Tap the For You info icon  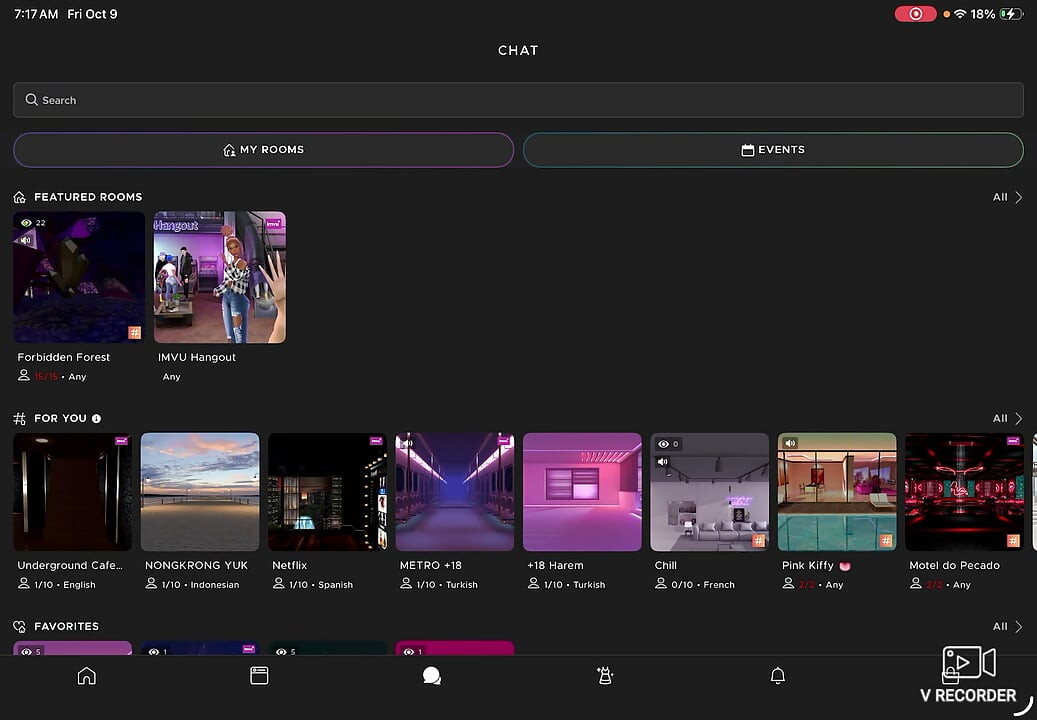click(x=97, y=419)
